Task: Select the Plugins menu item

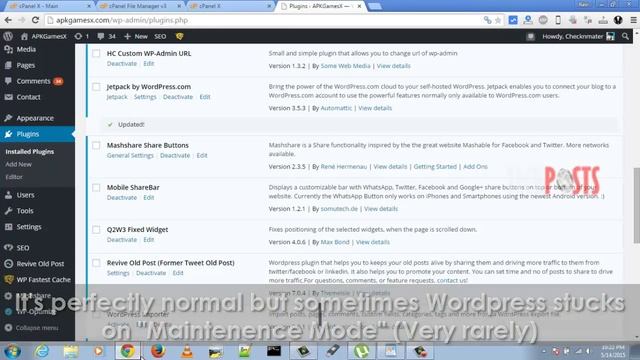Action: (37, 134)
